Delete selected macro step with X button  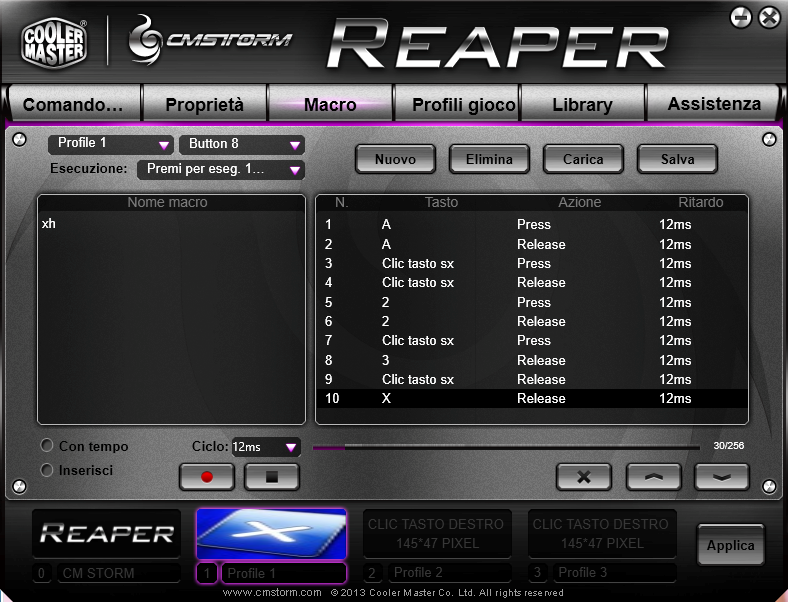click(584, 477)
